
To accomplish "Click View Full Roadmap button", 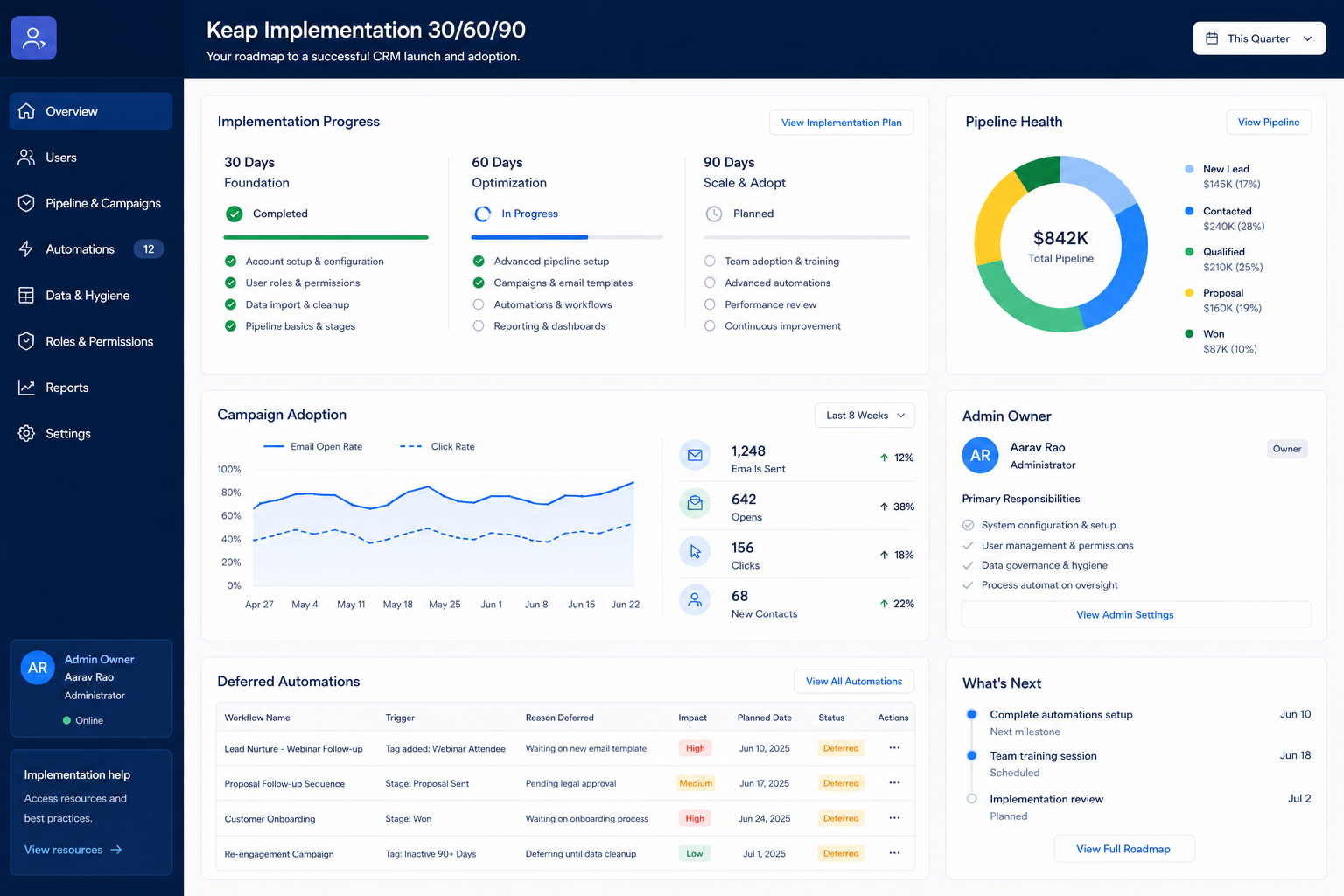I will click(x=1123, y=849).
